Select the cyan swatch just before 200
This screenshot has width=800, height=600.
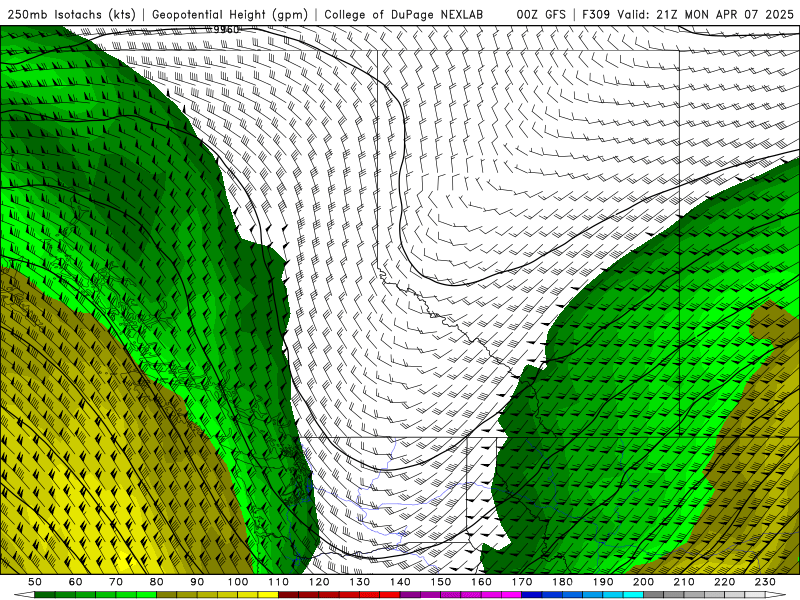[633, 595]
